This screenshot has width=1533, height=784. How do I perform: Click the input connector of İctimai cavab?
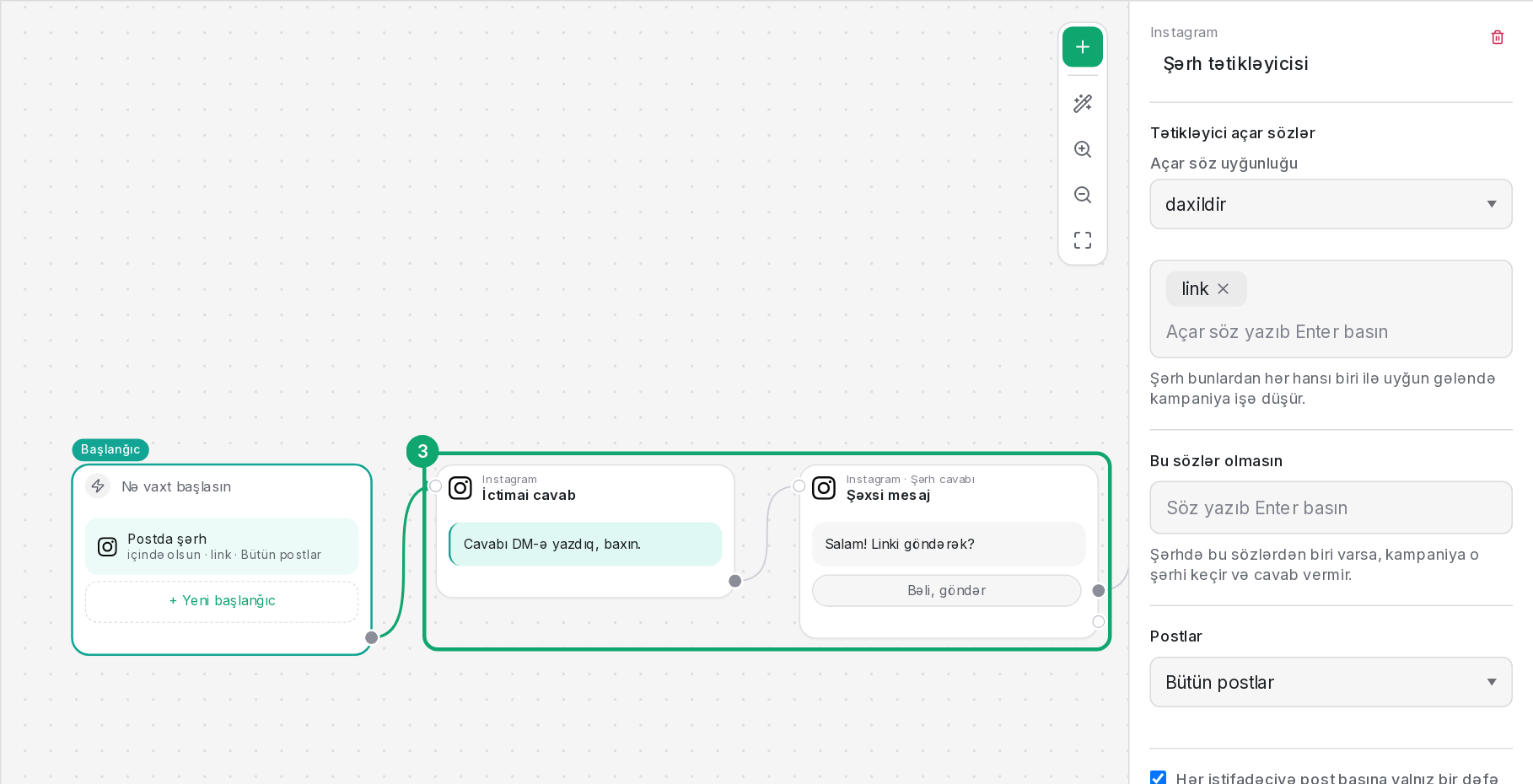[x=435, y=486]
